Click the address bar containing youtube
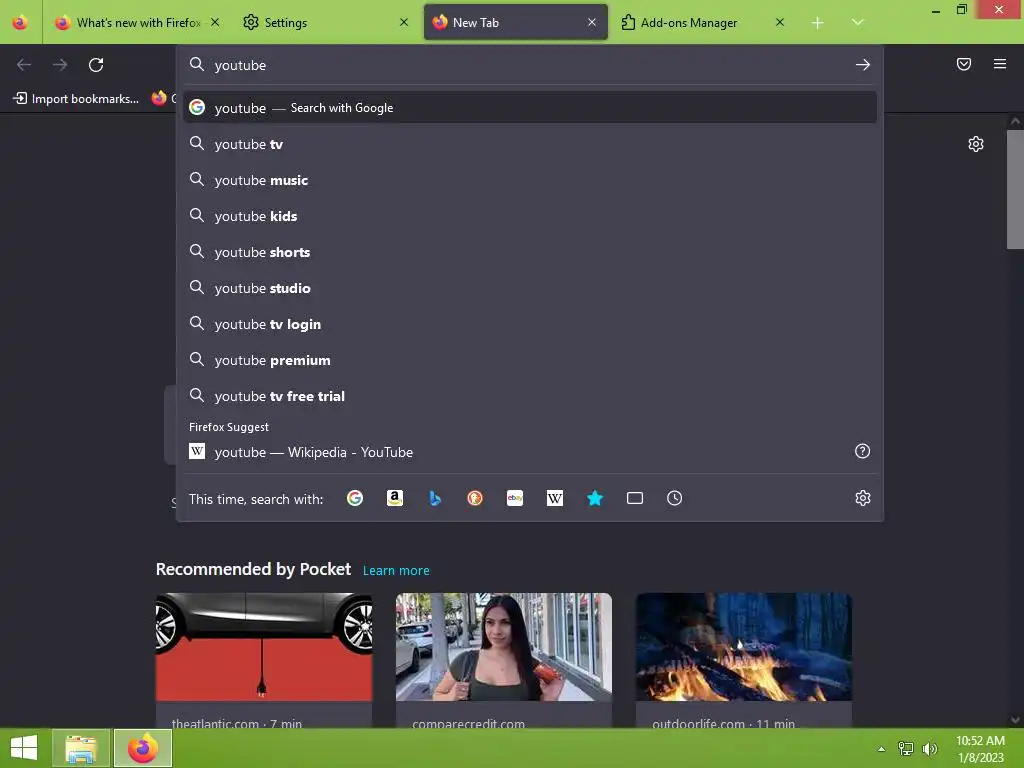 pyautogui.click(x=529, y=65)
